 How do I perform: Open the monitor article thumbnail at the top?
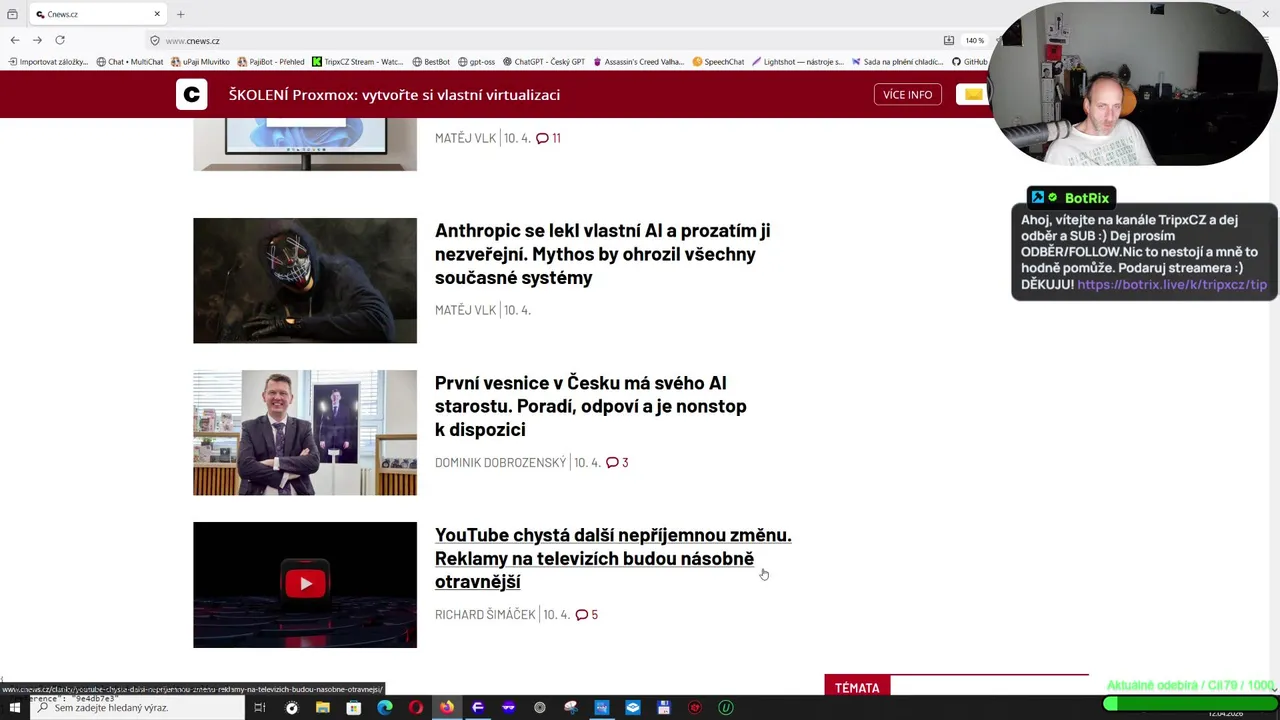point(305,145)
